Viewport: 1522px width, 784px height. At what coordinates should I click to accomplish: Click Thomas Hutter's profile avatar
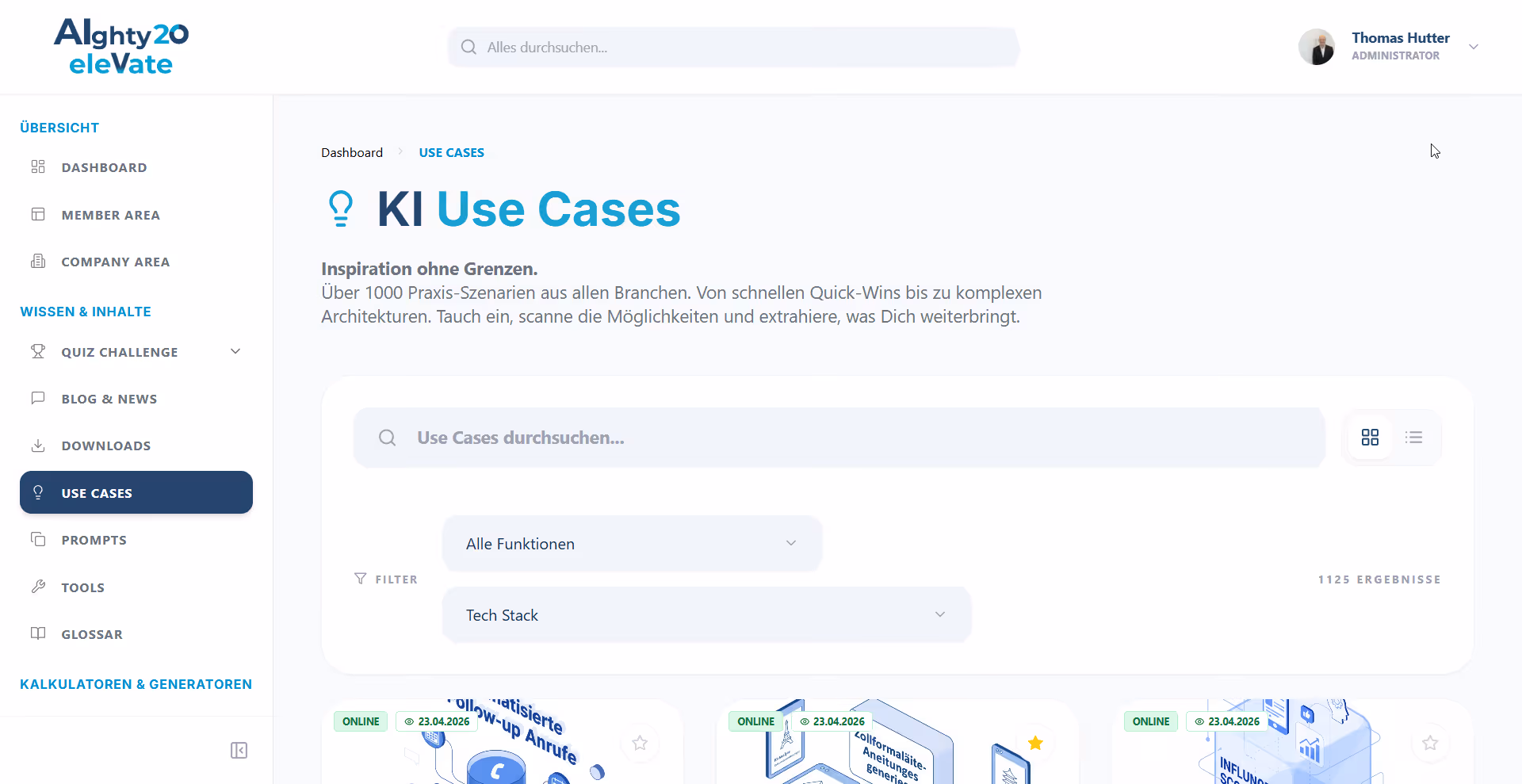point(1317,47)
